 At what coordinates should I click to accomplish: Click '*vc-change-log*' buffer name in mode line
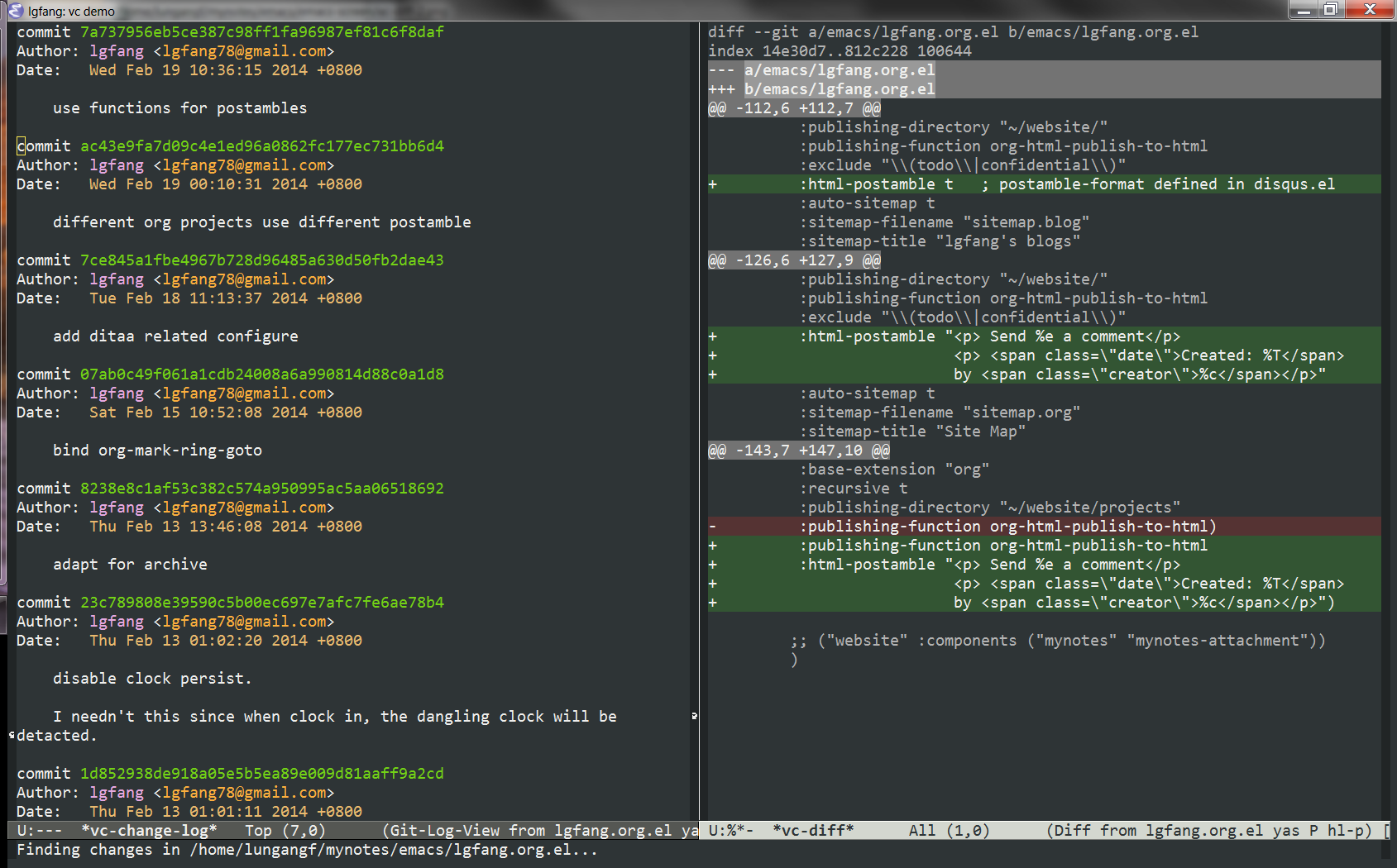point(149,831)
